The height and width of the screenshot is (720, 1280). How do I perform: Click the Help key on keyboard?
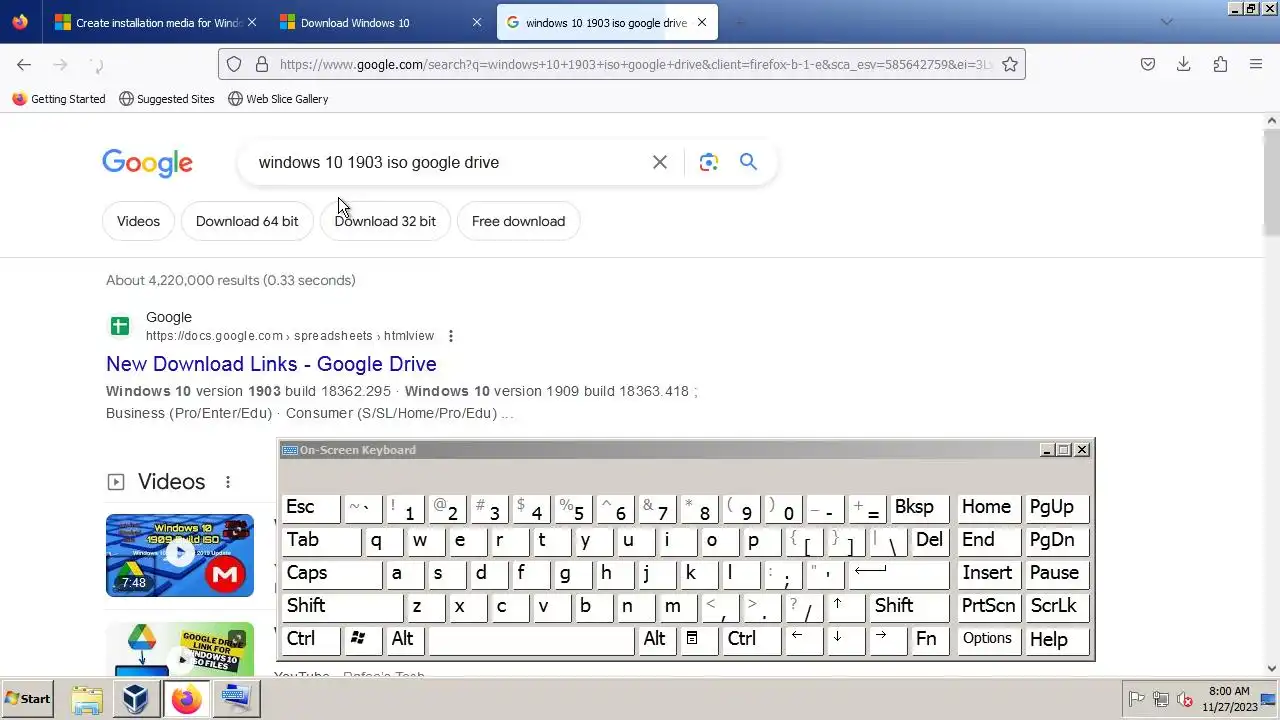(x=1058, y=640)
